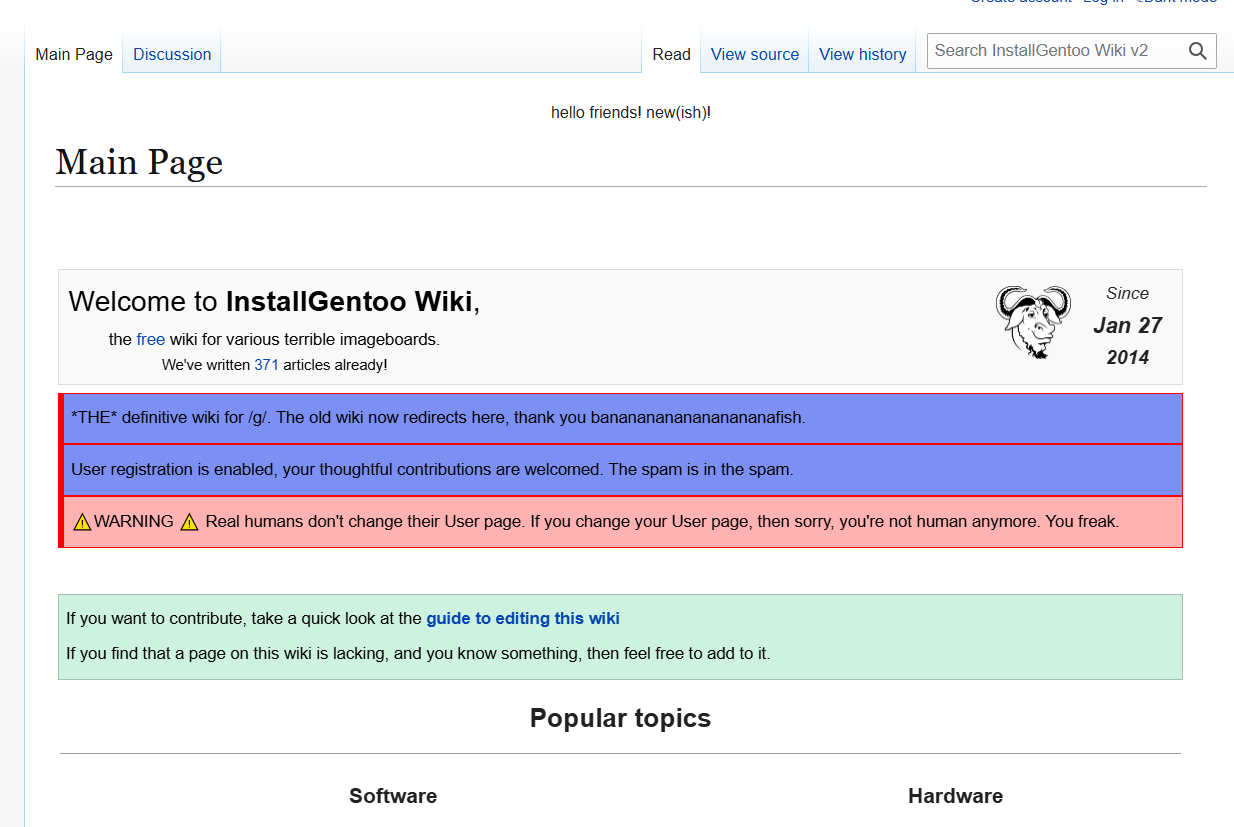The height and width of the screenshot is (827, 1234).
Task: Click 'the free wiki for various terrible imageboards' line
Action: (x=274, y=339)
